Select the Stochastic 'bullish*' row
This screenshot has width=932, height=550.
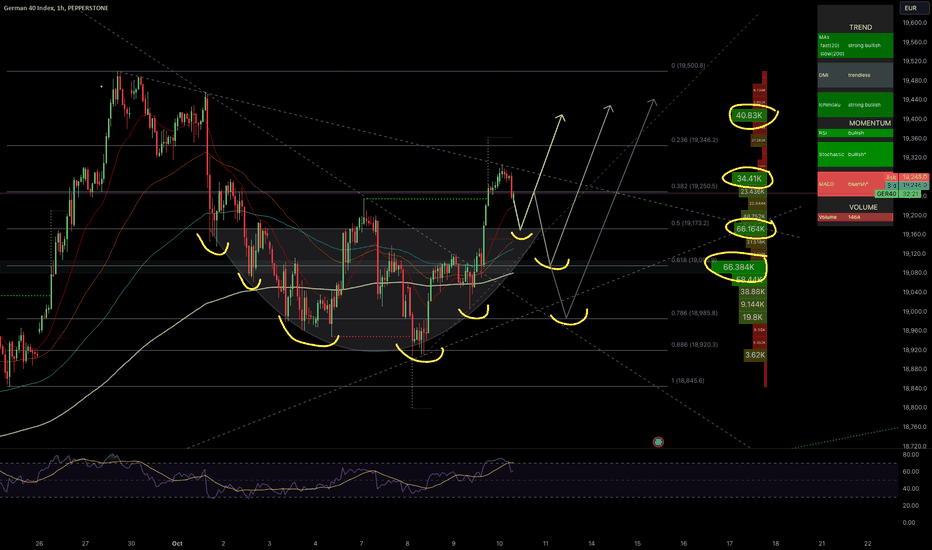[x=855, y=155]
